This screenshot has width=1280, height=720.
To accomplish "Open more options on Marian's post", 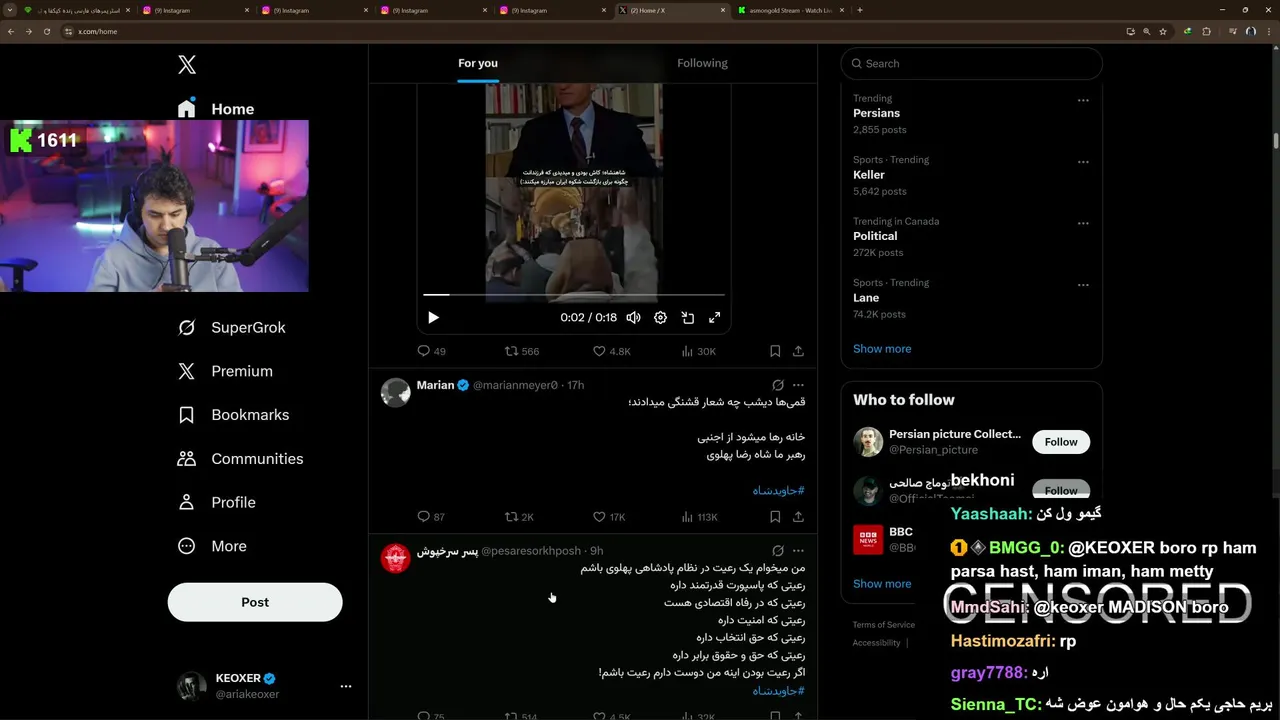I will 798,385.
